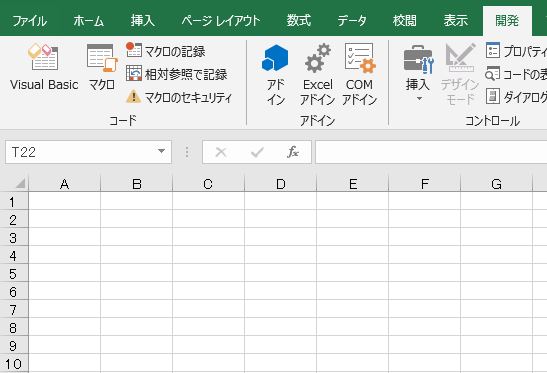Select column E header
The width and height of the screenshot is (547, 373).
click(x=353, y=184)
